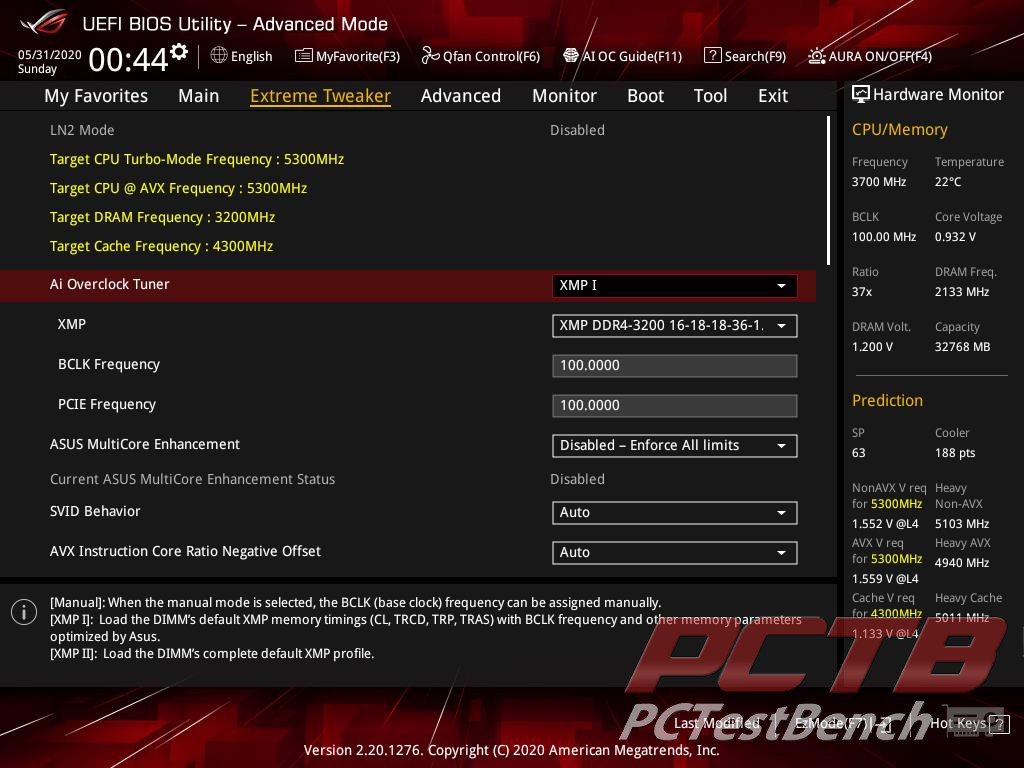Click the SVID Behavior label
Screen dimensions: 1024x768
[x=95, y=511]
